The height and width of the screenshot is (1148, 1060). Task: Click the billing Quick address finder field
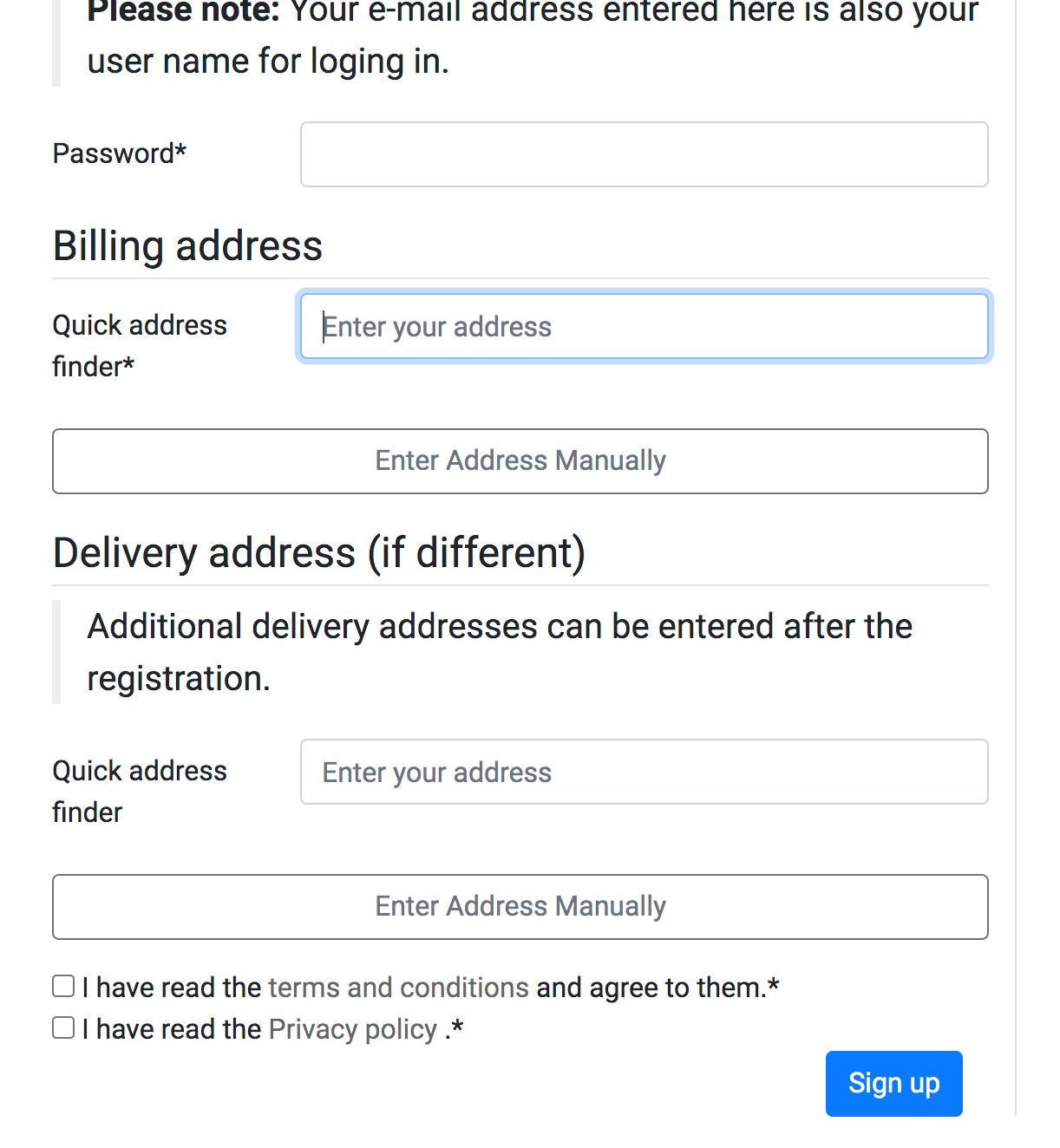[x=644, y=326]
